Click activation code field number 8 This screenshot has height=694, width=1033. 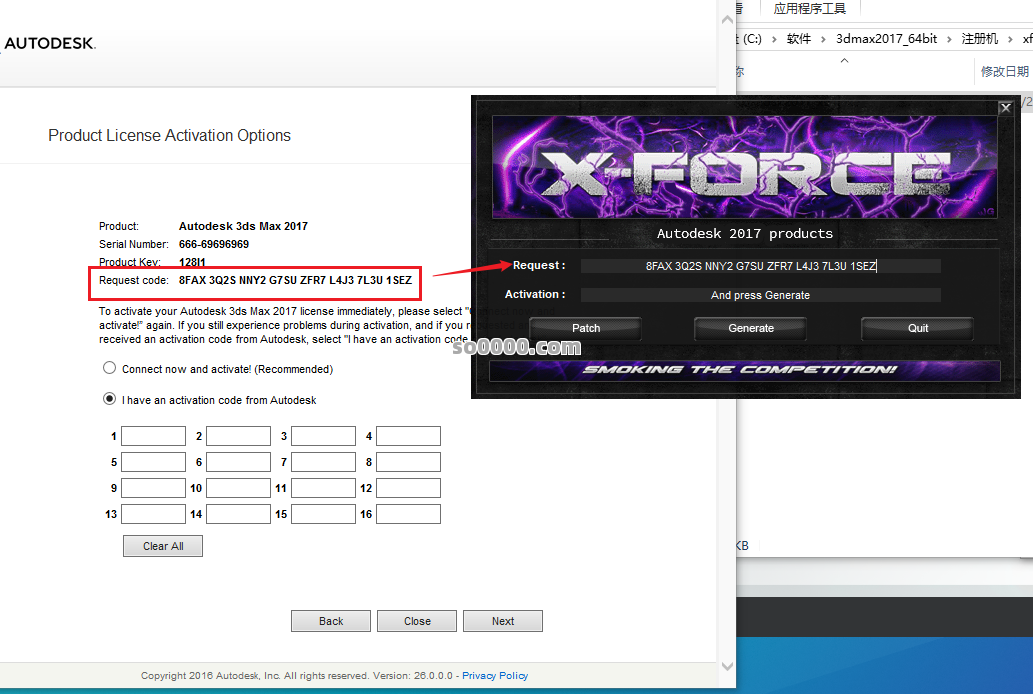click(408, 462)
